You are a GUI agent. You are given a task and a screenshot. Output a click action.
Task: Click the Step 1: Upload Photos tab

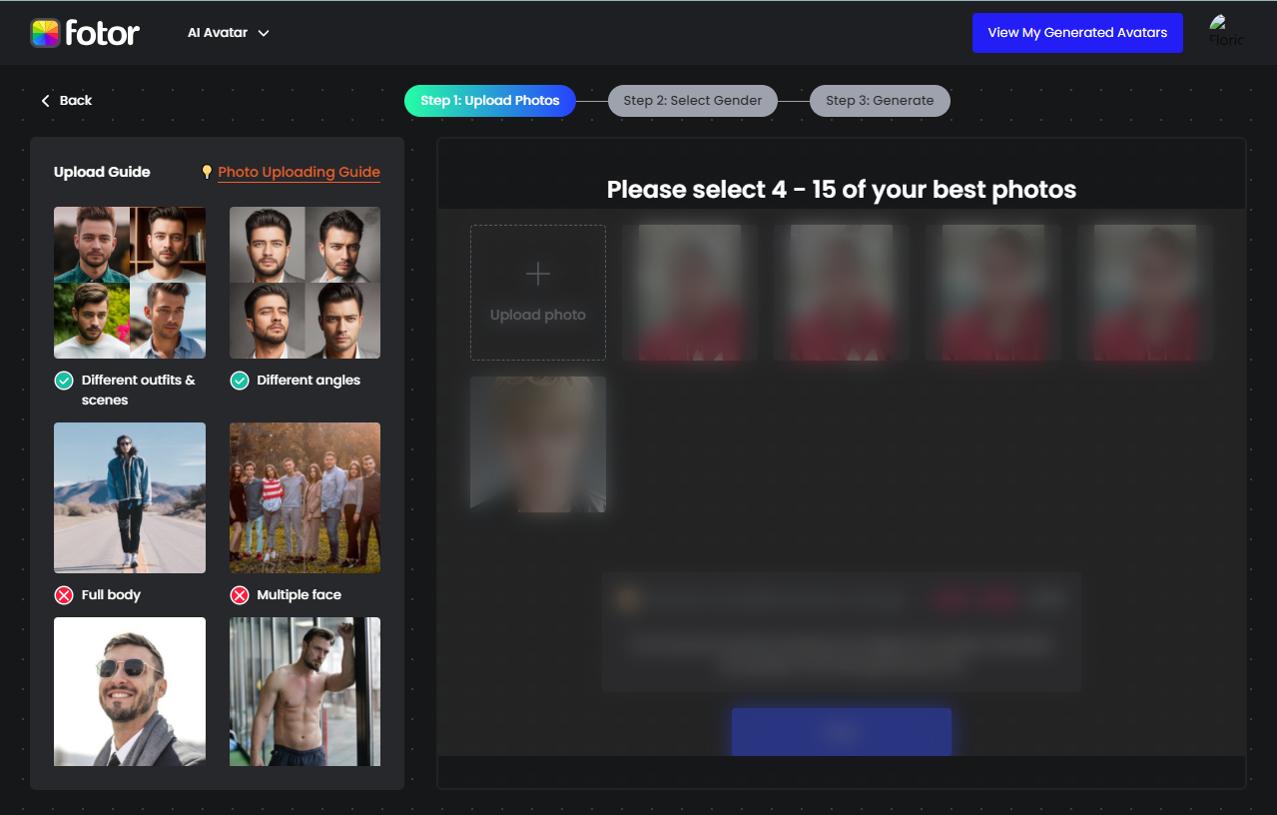pos(489,100)
